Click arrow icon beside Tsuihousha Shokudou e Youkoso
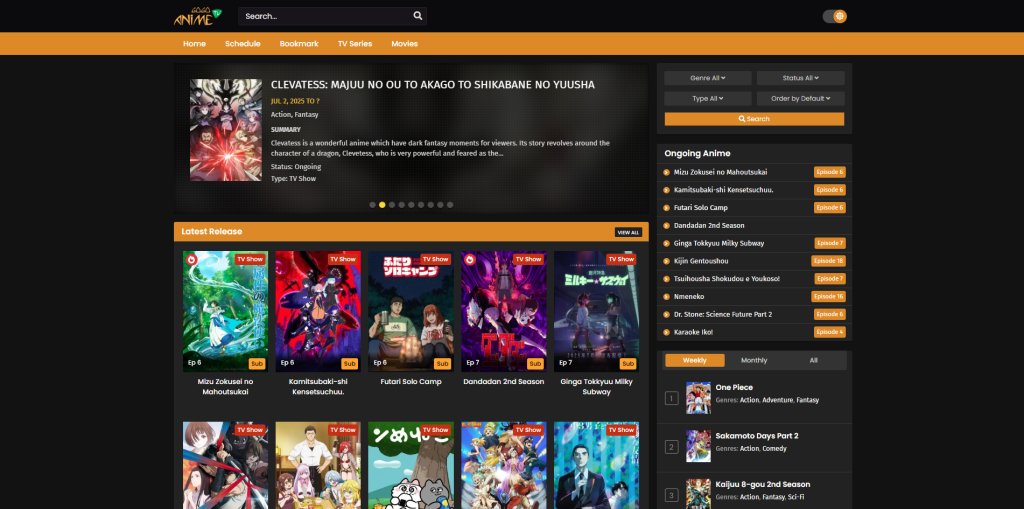This screenshot has width=1024, height=509. pyautogui.click(x=667, y=279)
